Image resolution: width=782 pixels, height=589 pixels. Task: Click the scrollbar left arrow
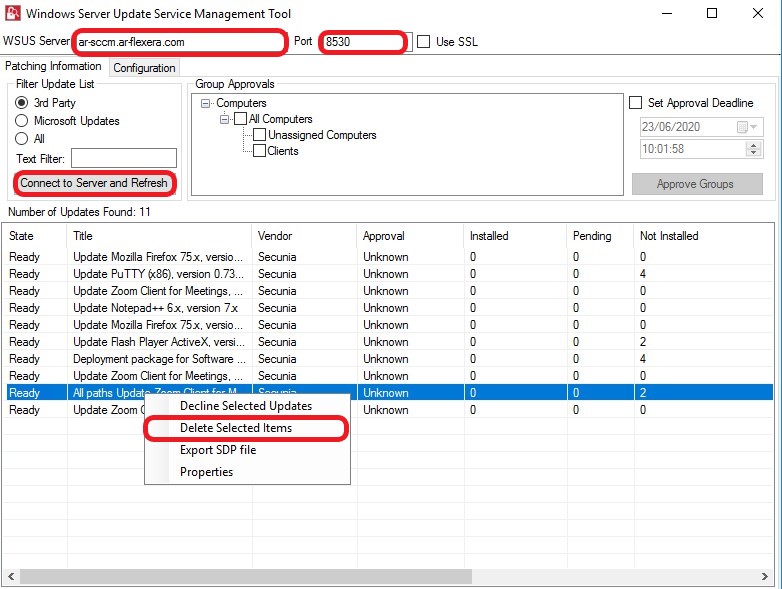click(10, 577)
